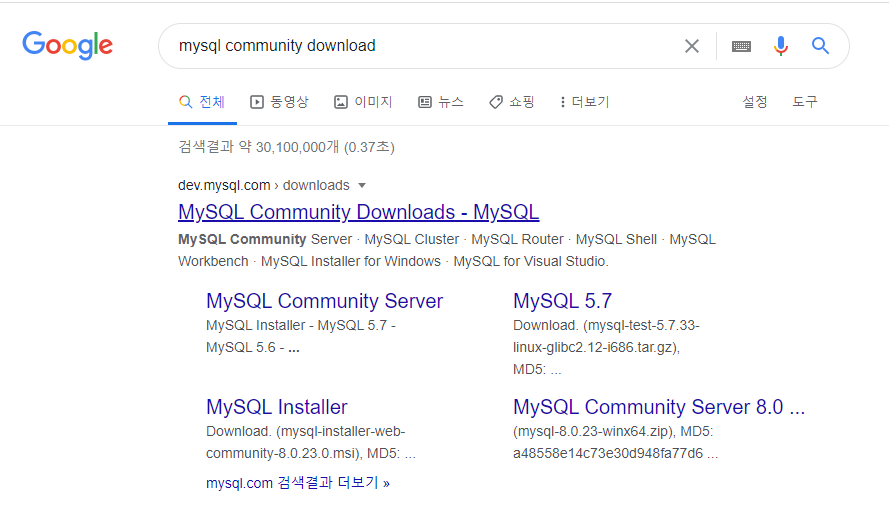Click snippet text '(mysql-8.0.23-winx64.zip), MD5:'
Viewport: 889px width, 507px height.
click(x=613, y=432)
